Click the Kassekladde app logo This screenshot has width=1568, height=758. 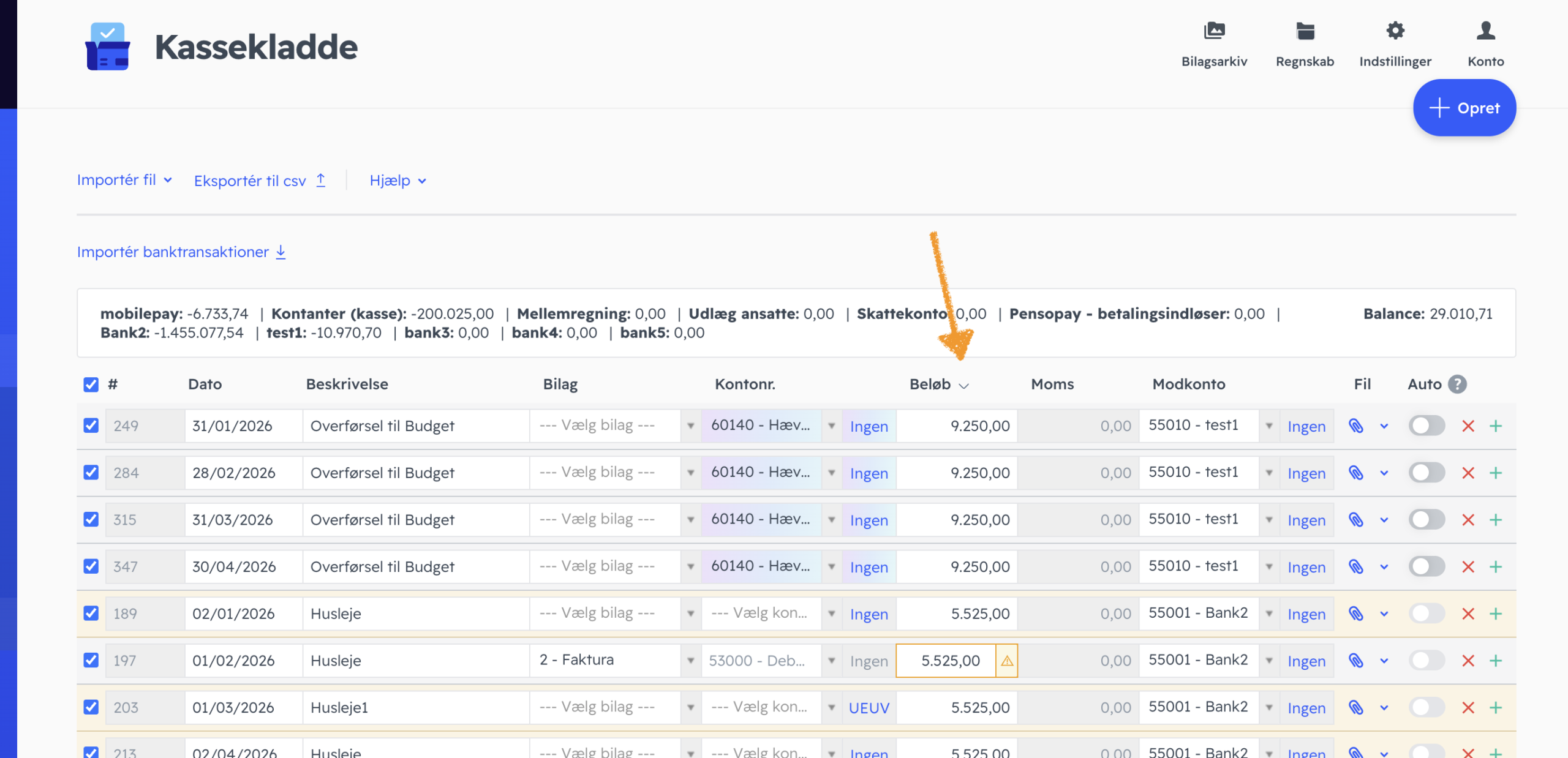coord(108,47)
